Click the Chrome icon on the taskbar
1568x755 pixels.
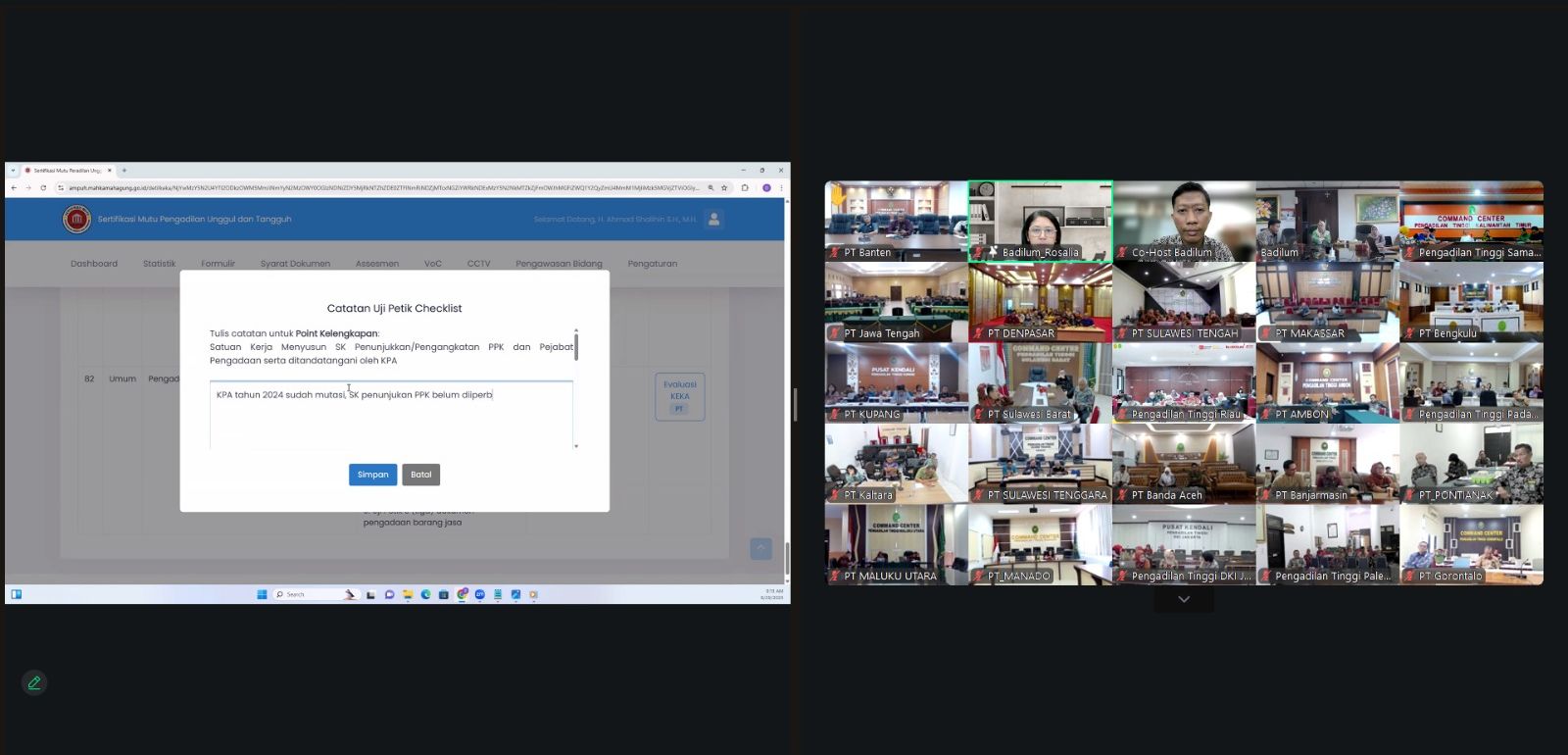pyautogui.click(x=462, y=594)
